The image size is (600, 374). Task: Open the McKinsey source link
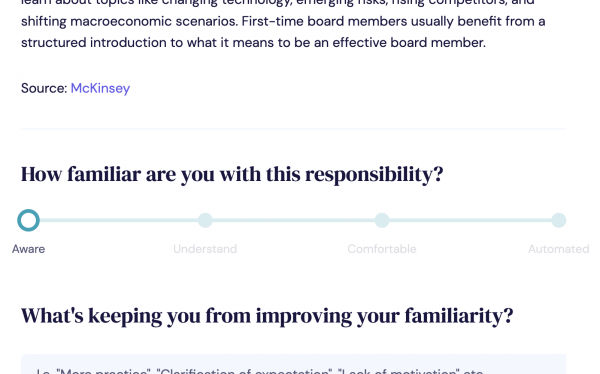coord(100,88)
